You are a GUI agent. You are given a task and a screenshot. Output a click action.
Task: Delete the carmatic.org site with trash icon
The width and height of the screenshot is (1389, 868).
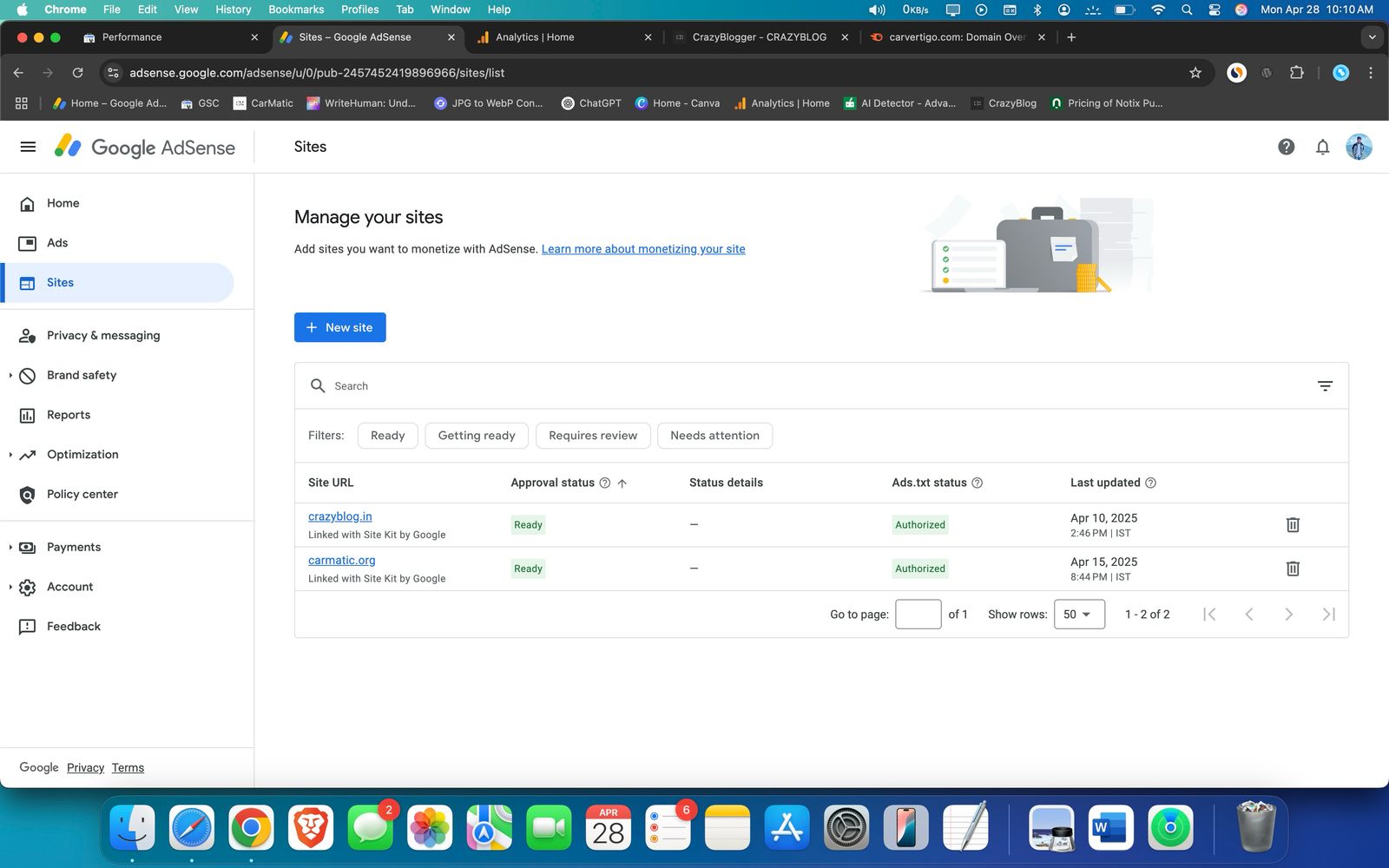[1293, 569]
